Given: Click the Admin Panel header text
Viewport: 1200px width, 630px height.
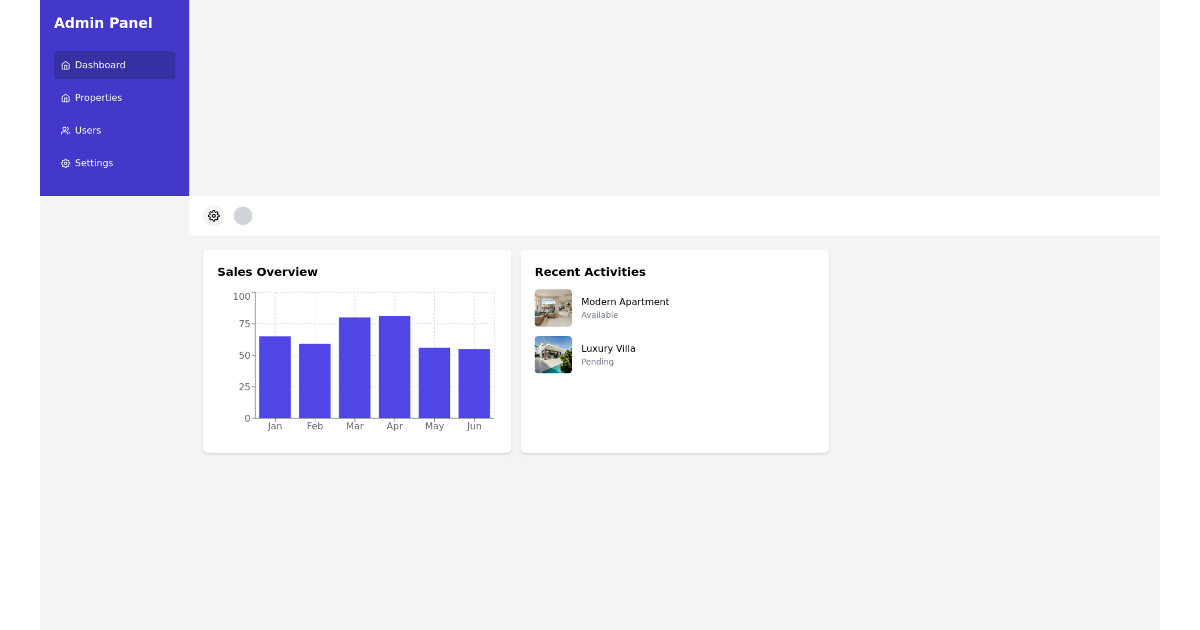Looking at the screenshot, I should [x=103, y=23].
